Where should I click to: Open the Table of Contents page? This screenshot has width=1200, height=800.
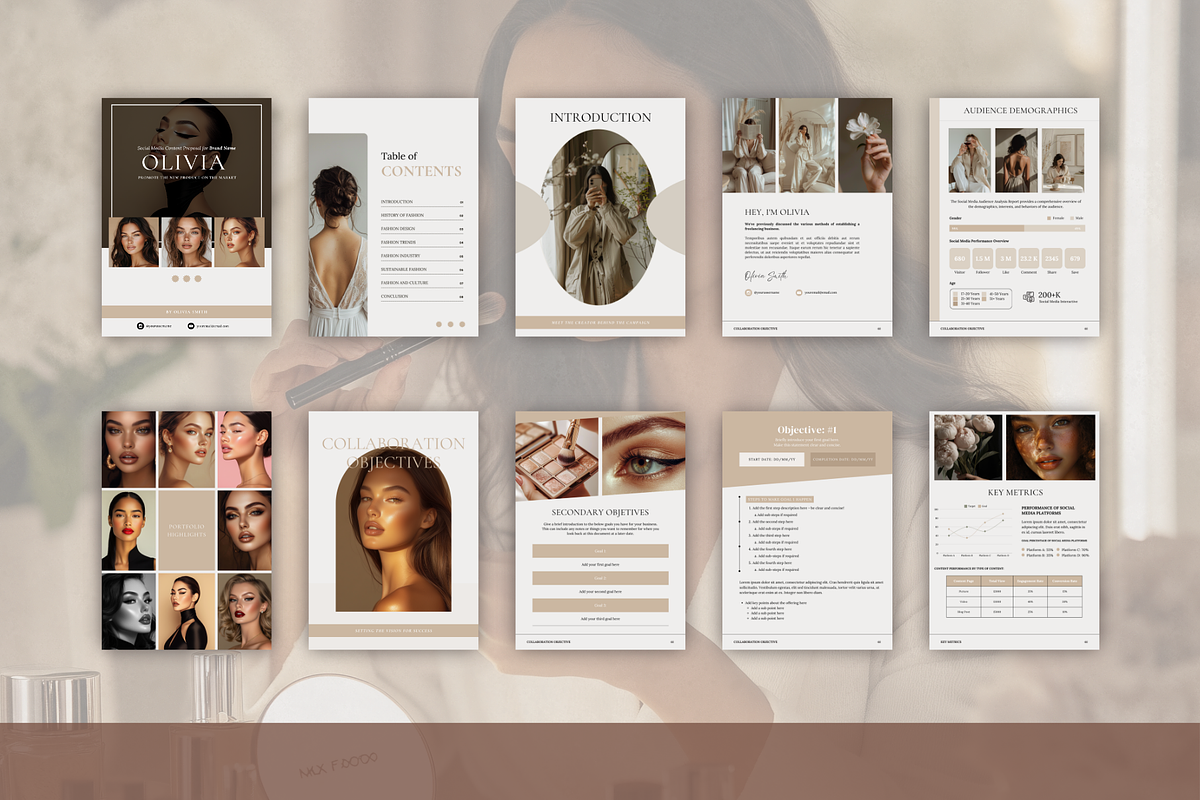[x=393, y=217]
